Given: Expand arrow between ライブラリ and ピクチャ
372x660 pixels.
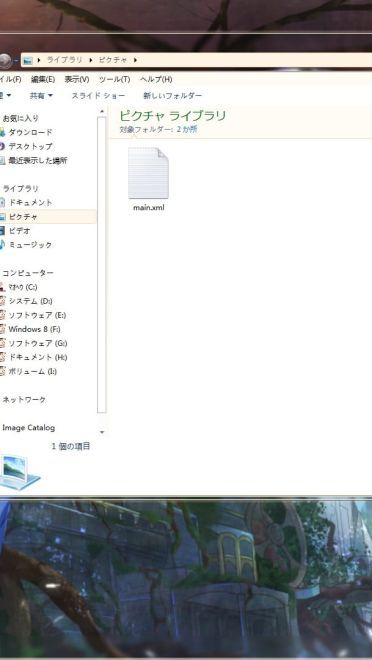Looking at the screenshot, I should 91,60.
